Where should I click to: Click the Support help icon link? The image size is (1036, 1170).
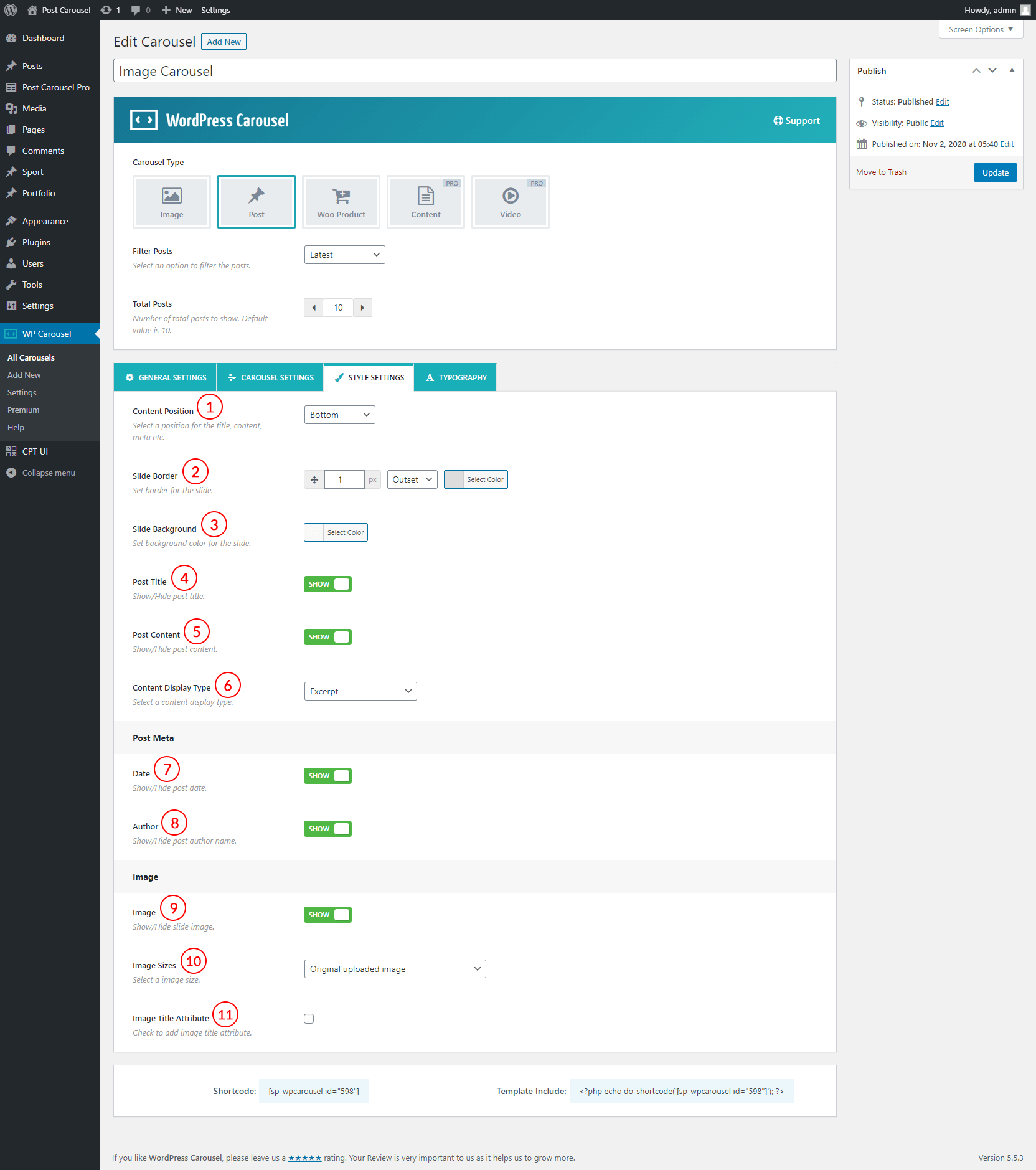(796, 121)
